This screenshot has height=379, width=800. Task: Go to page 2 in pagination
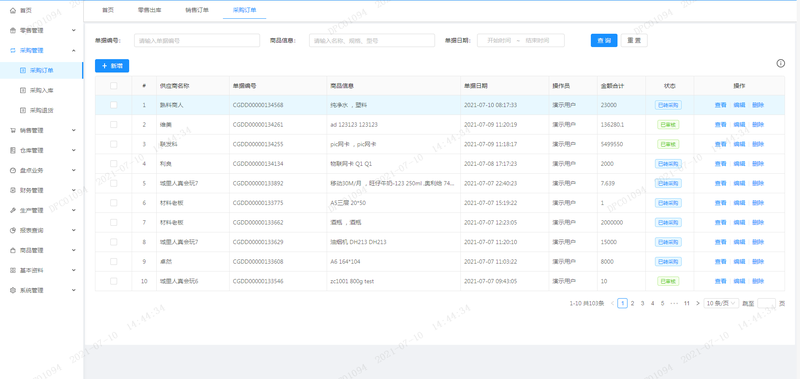(632, 303)
